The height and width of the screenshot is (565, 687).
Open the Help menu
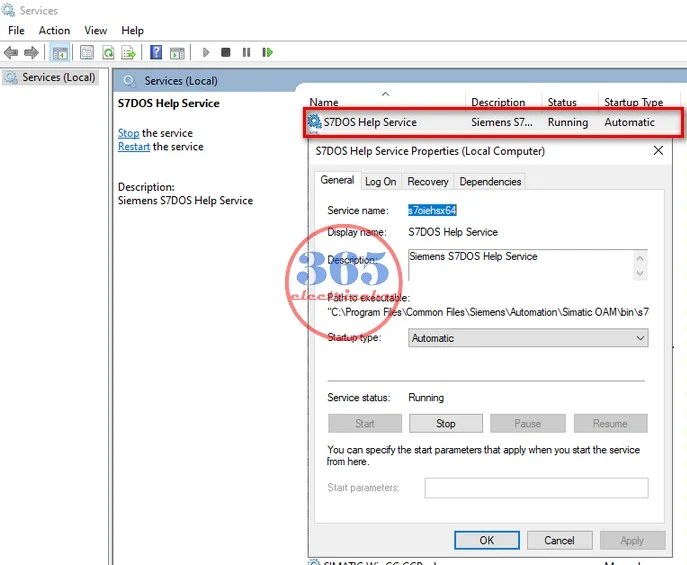pos(132,31)
